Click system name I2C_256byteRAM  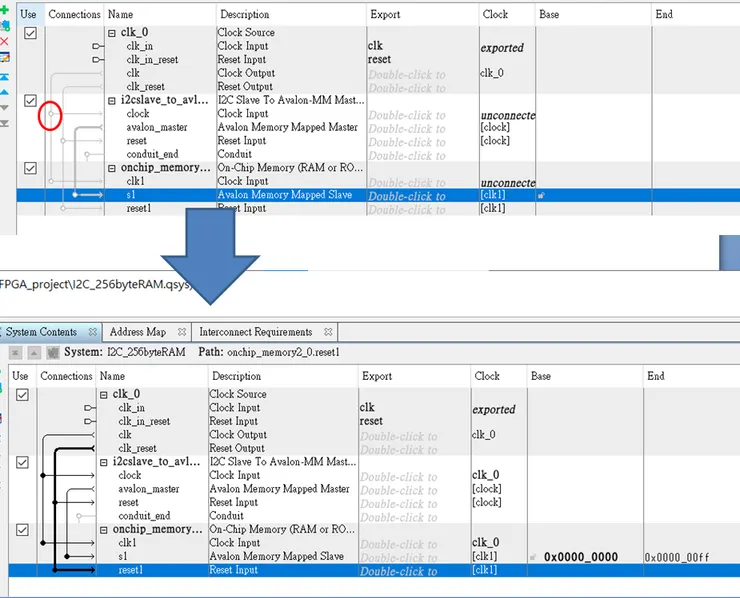pyautogui.click(x=146, y=353)
